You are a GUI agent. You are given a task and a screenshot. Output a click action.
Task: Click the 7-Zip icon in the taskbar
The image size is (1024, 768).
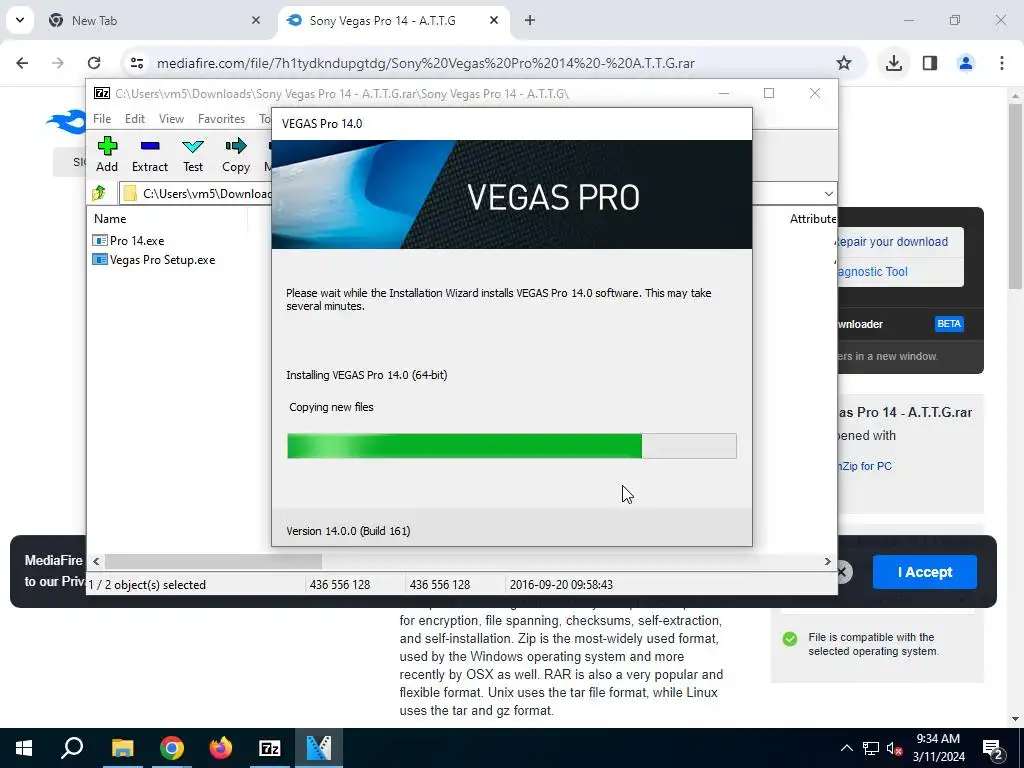tap(270, 748)
